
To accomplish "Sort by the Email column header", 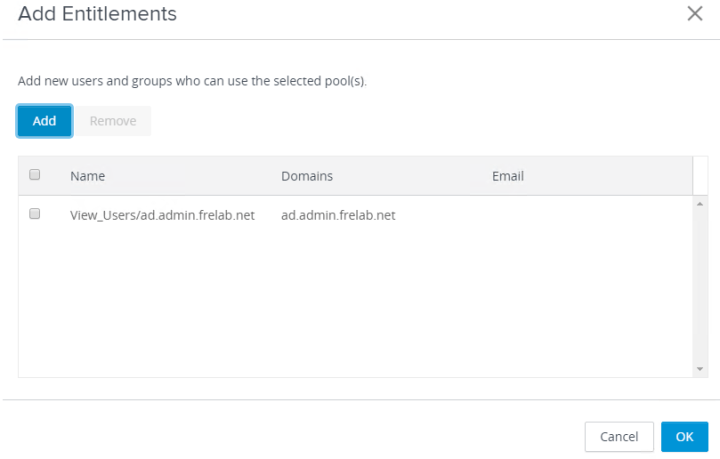I will (x=508, y=176).
